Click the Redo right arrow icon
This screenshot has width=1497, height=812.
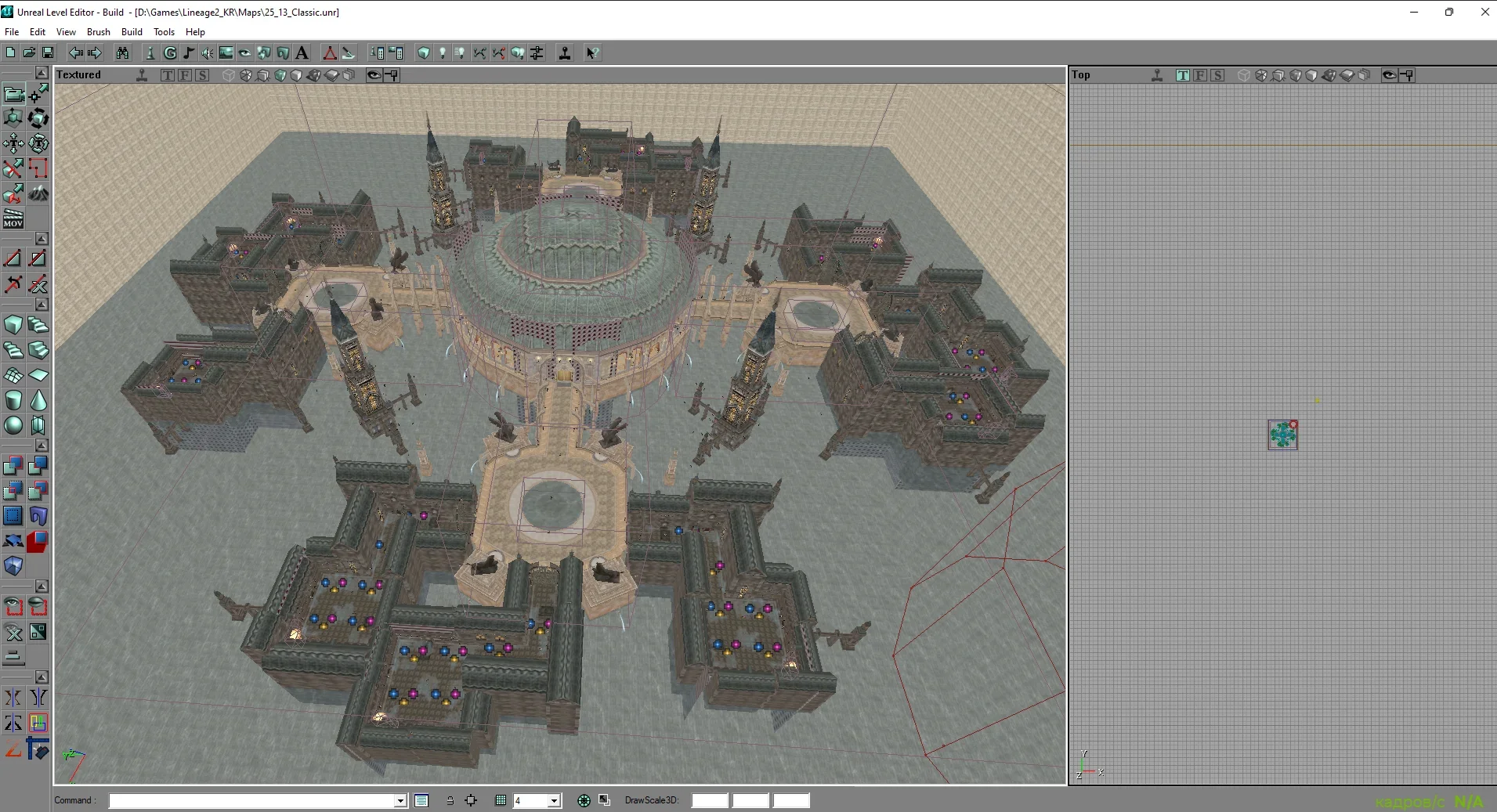[x=95, y=52]
